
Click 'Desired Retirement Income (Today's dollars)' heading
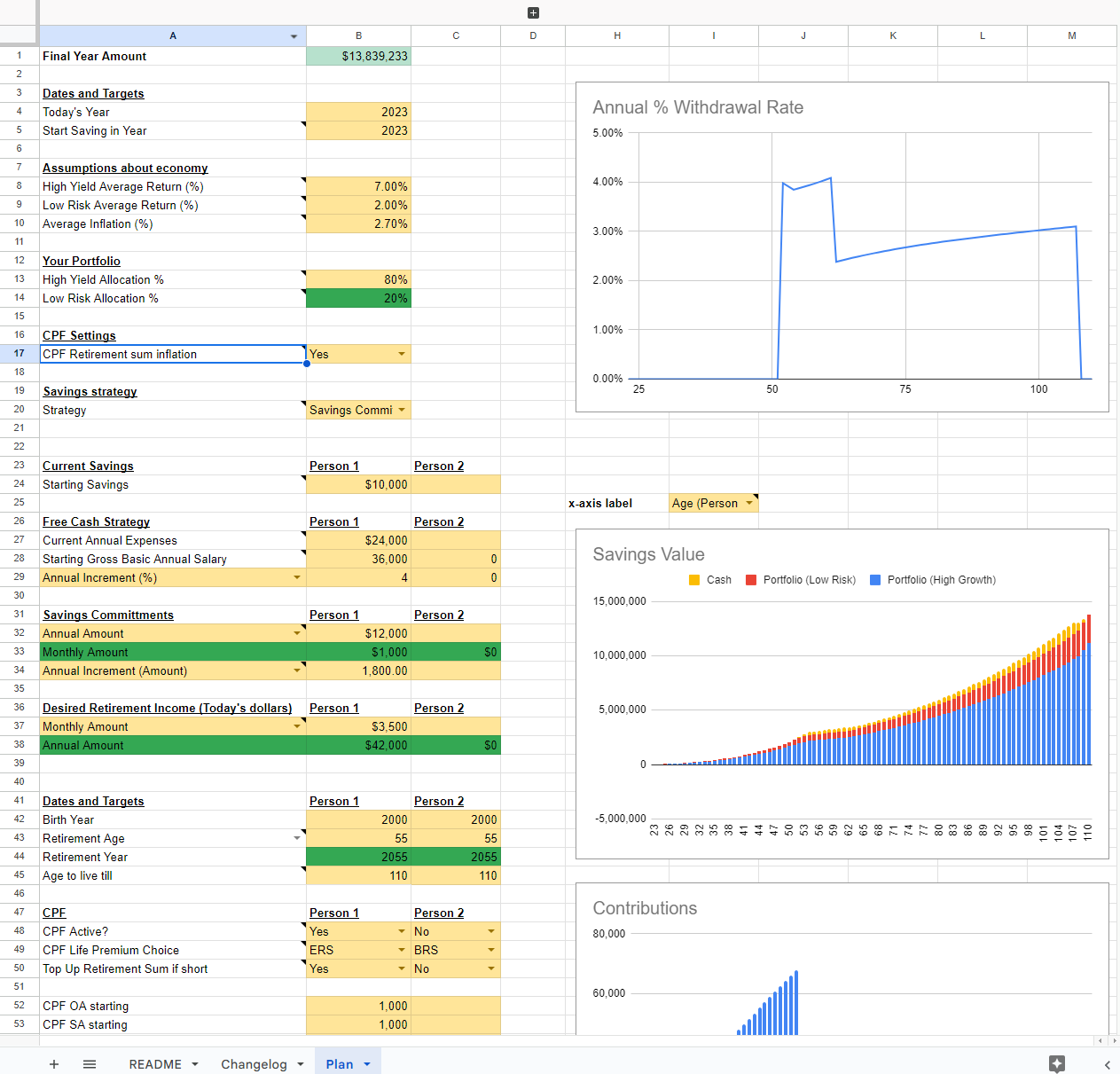pos(167,708)
